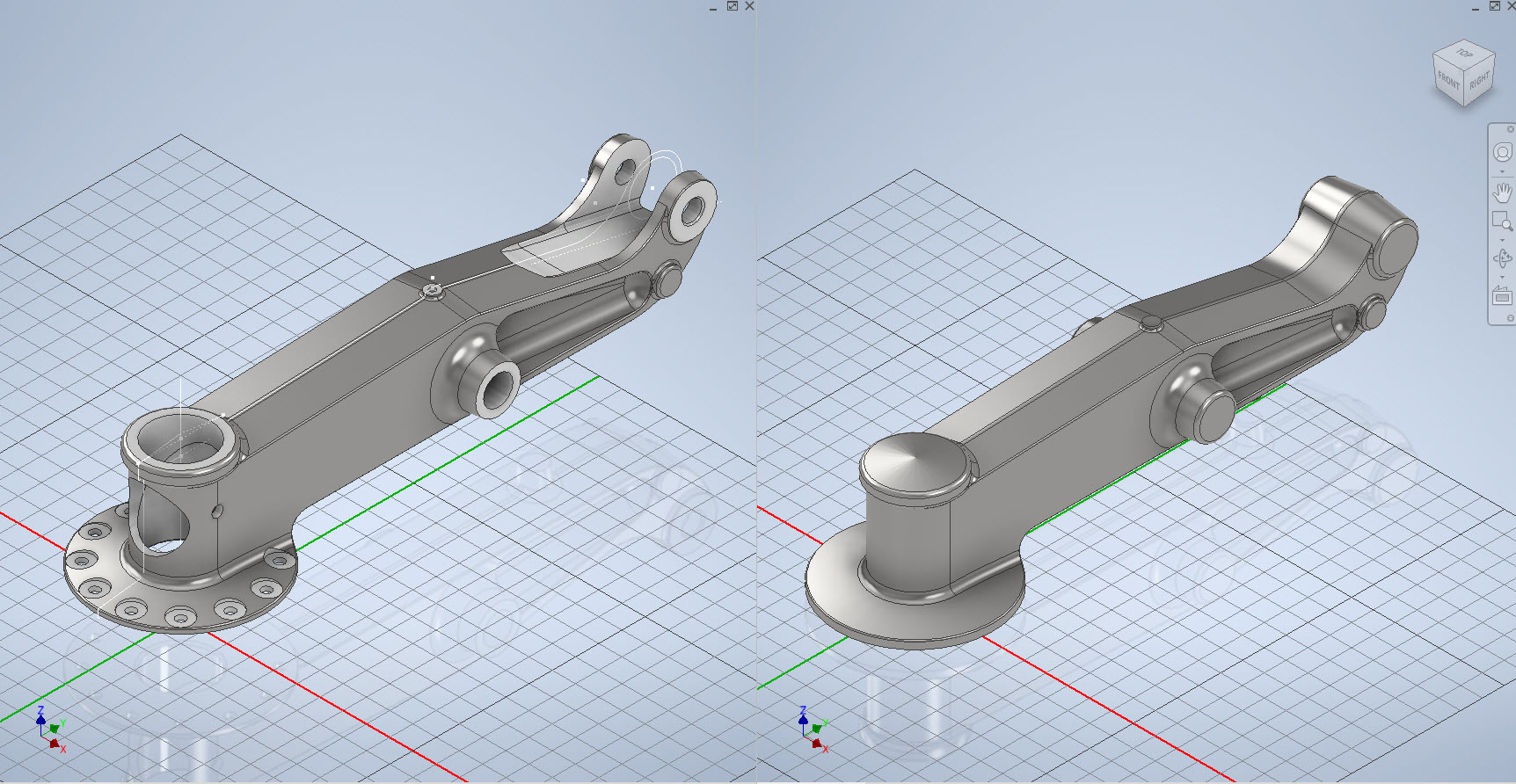Select the hub's flat top on right model
The image size is (1516, 784).
[x=915, y=463]
